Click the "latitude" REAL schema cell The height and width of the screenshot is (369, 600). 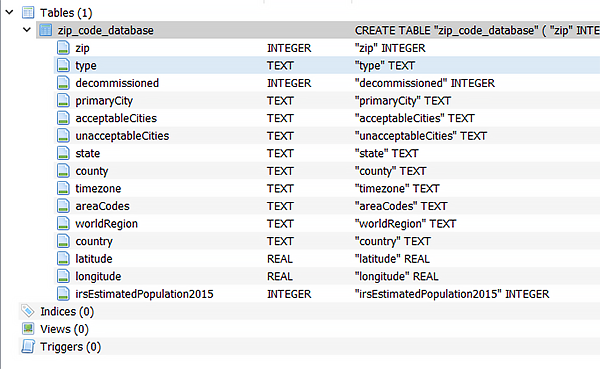tap(392, 259)
